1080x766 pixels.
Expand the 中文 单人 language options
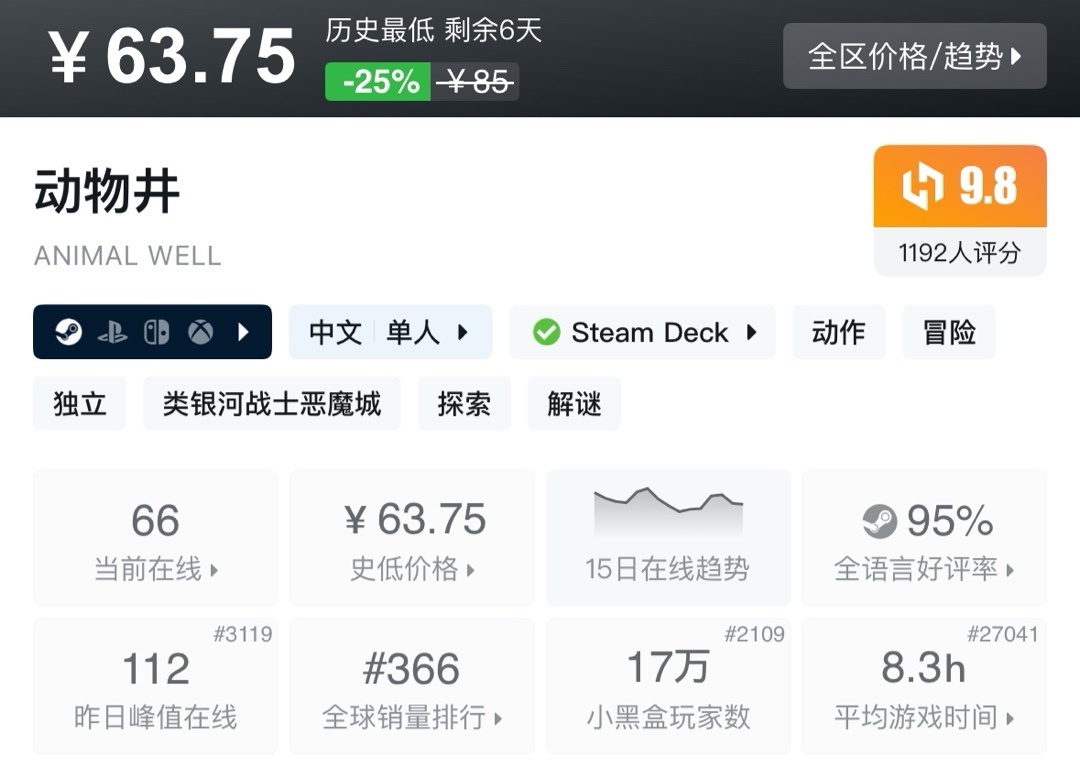(x=391, y=332)
